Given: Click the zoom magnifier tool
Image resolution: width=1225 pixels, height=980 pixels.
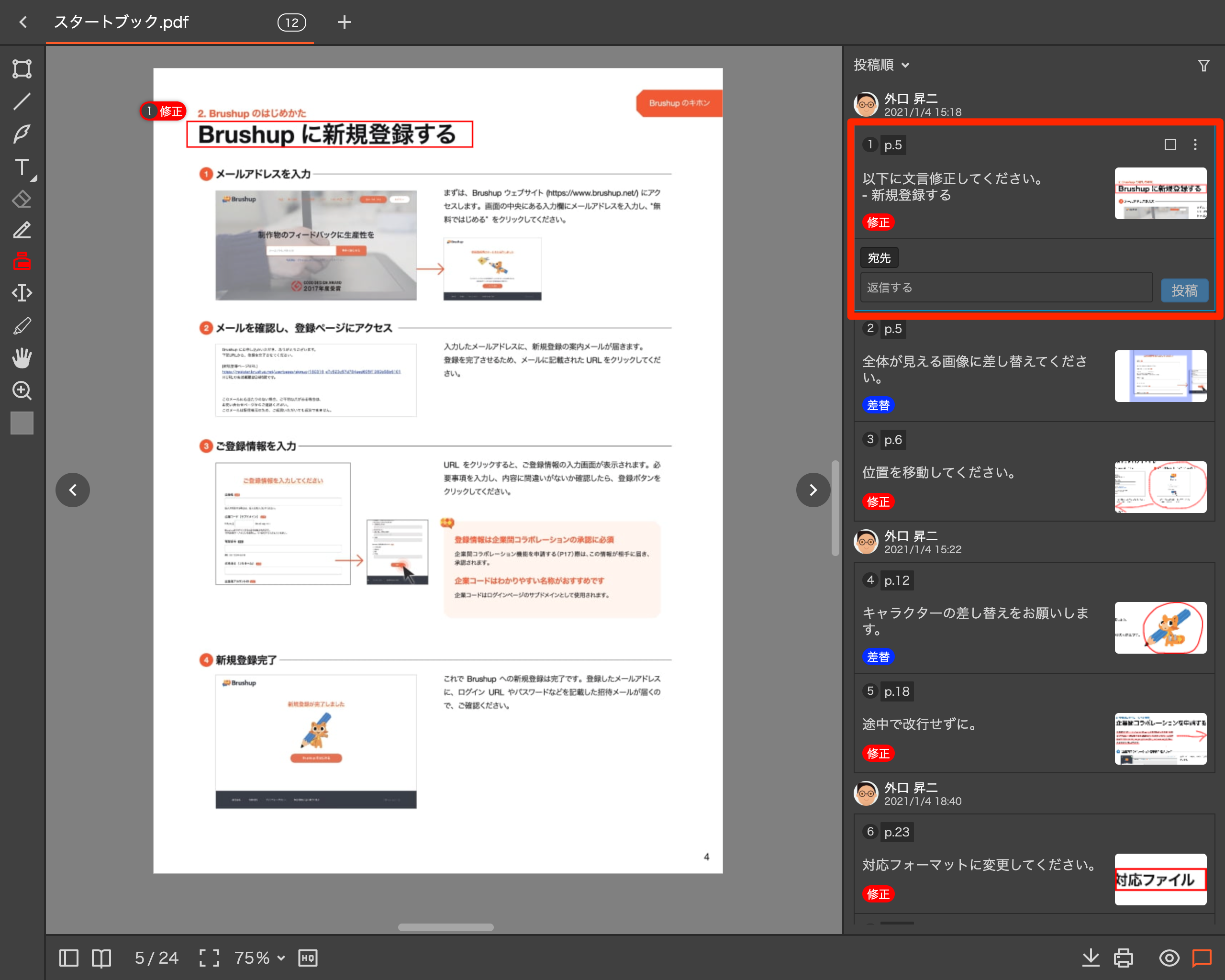Looking at the screenshot, I should click(22, 390).
